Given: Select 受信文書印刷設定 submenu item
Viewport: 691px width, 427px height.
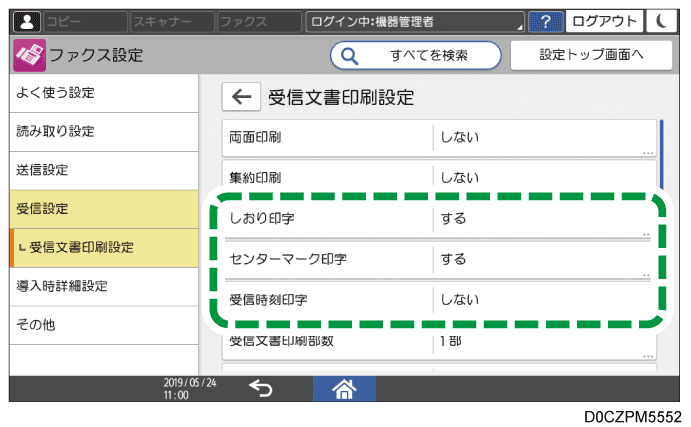Looking at the screenshot, I should (x=104, y=248).
